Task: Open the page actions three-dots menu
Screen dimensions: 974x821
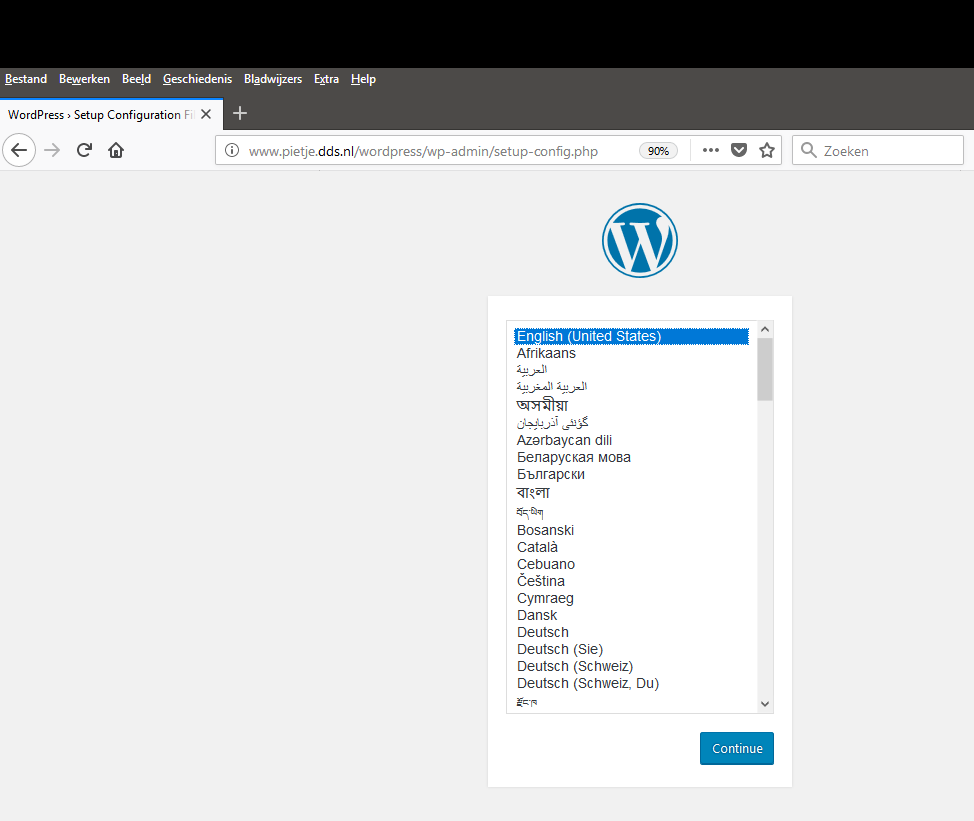Action: [x=711, y=150]
